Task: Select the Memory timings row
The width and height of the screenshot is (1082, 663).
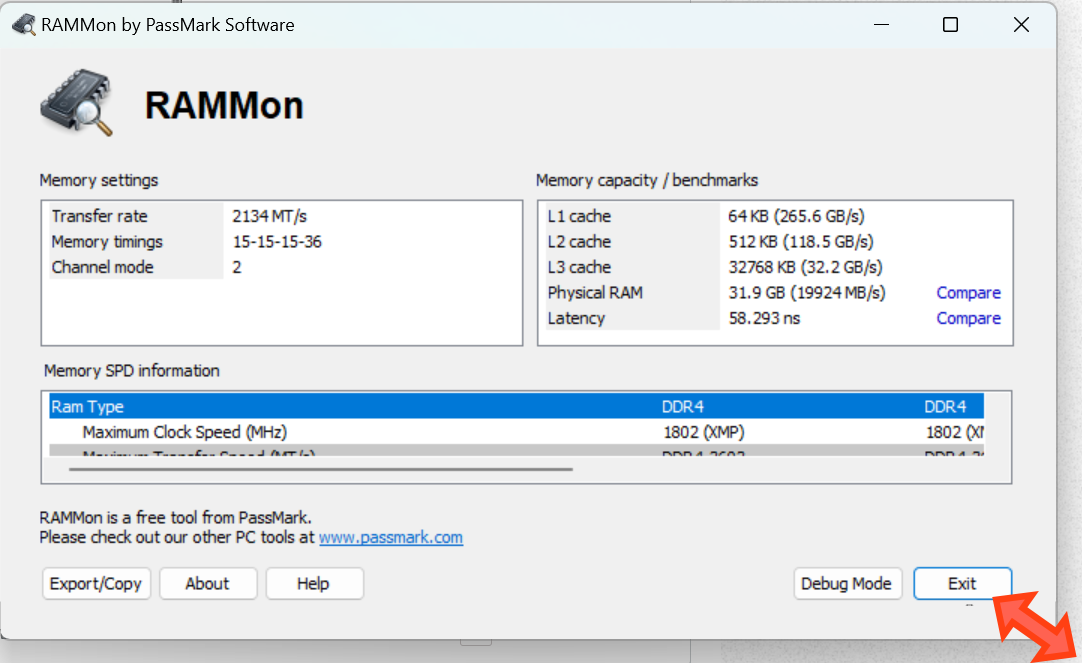Action: pyautogui.click(x=282, y=241)
